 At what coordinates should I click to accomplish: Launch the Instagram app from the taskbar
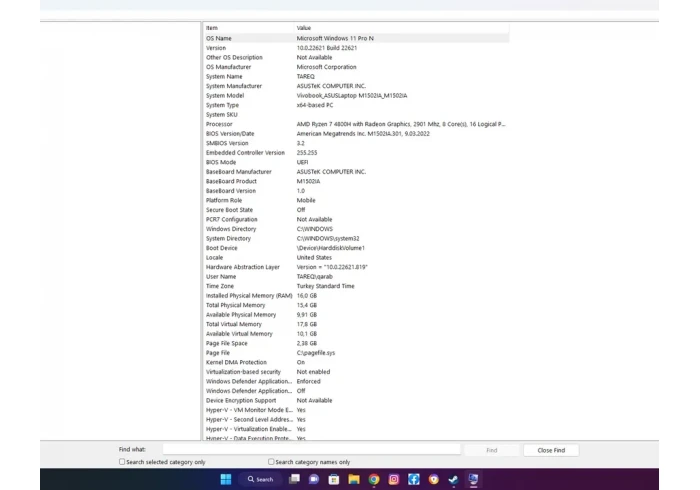[x=394, y=479]
